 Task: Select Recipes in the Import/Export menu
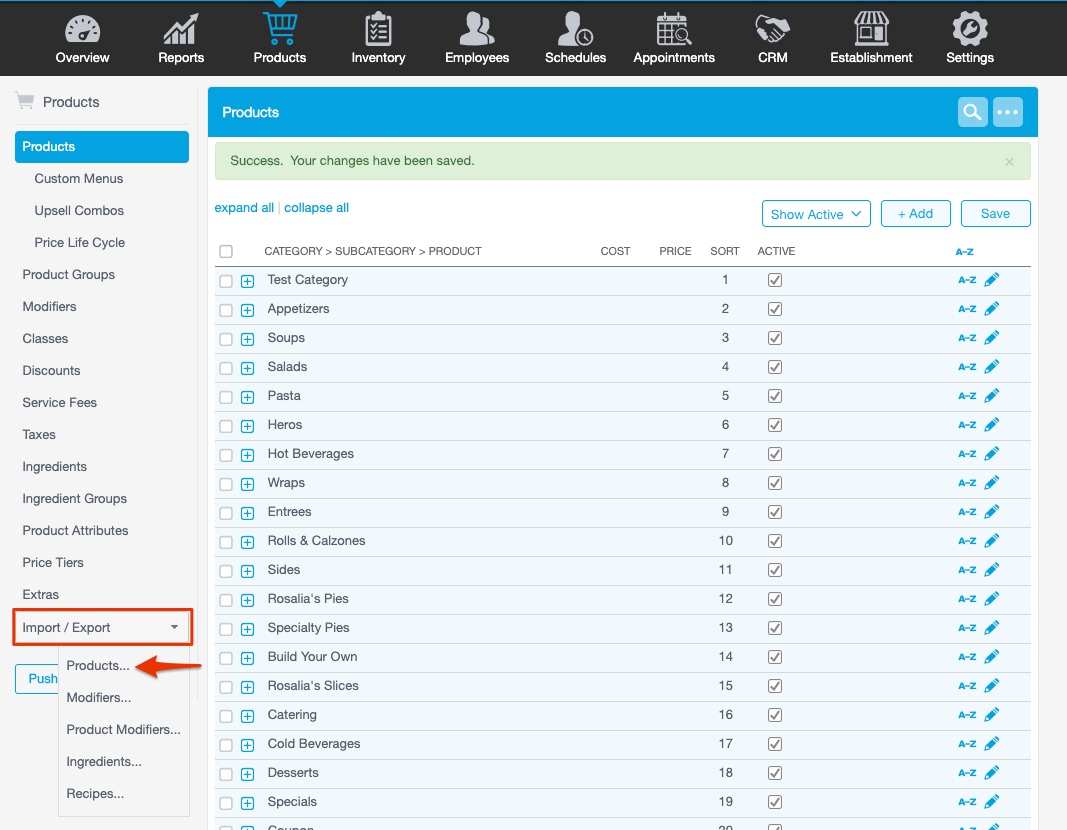[x=95, y=793]
